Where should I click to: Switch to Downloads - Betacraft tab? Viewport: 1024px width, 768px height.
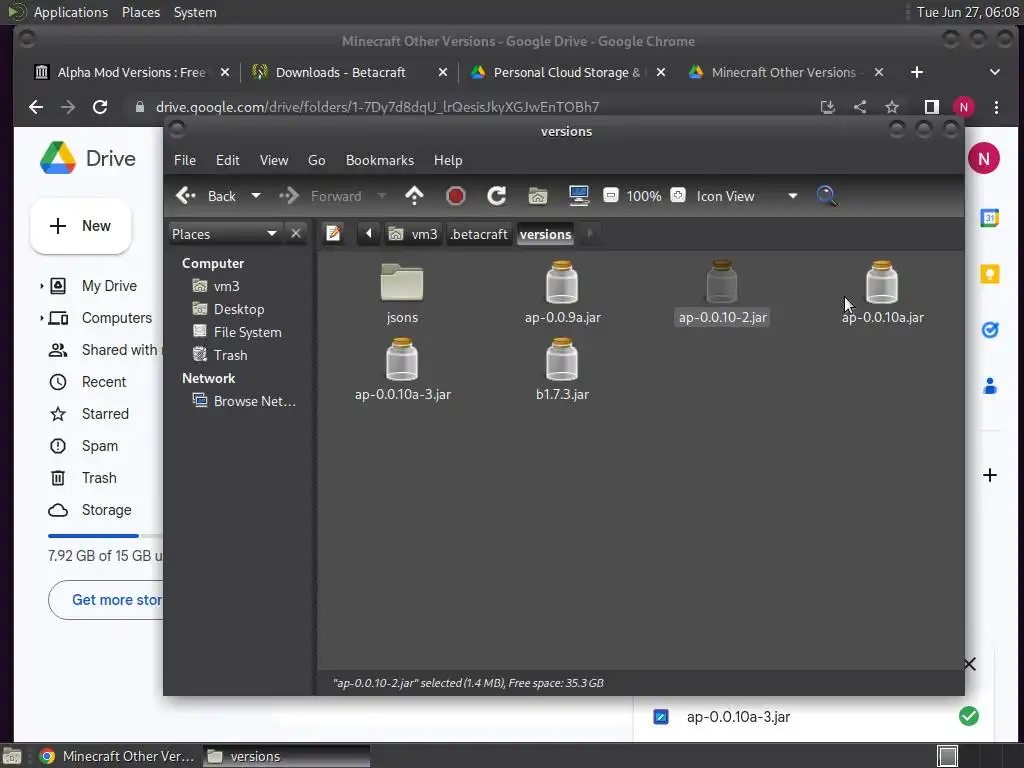340,72
